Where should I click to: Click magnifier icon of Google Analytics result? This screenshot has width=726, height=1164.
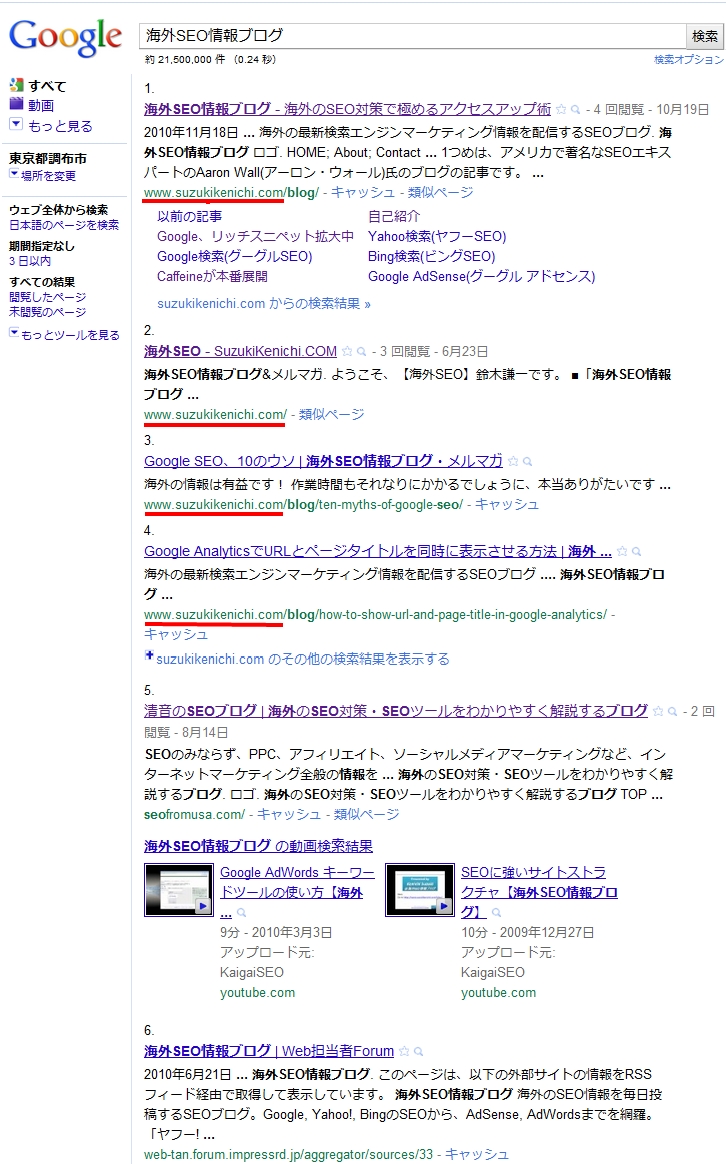[636, 552]
